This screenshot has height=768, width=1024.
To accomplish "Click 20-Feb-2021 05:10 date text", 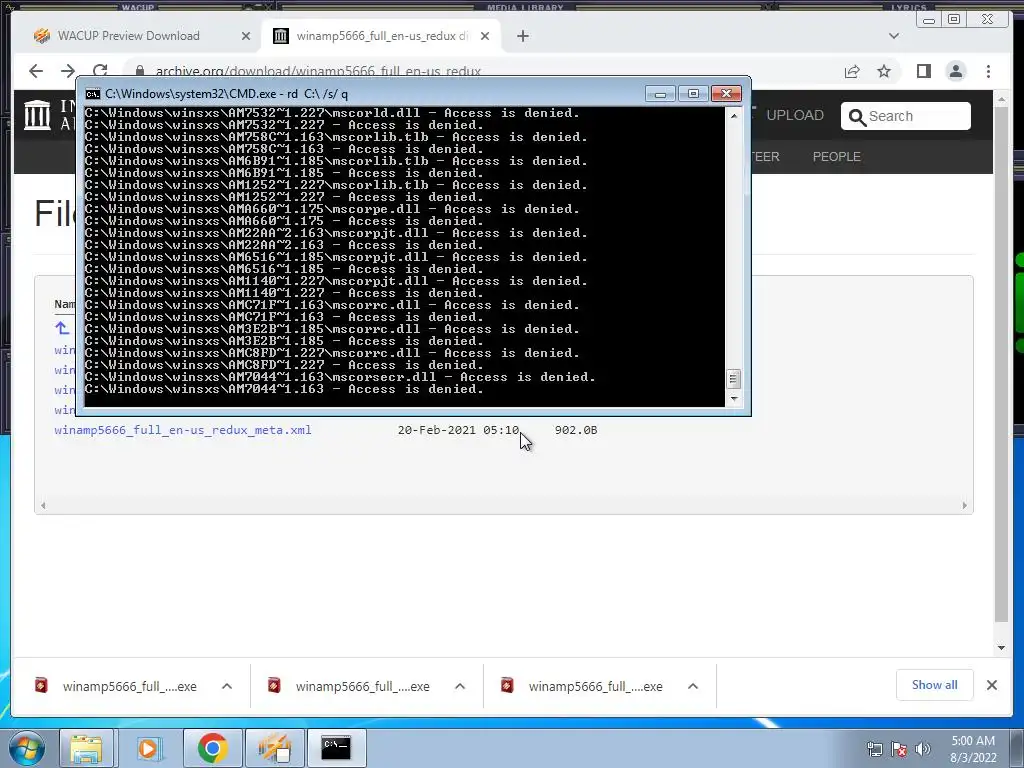I will [x=458, y=430].
